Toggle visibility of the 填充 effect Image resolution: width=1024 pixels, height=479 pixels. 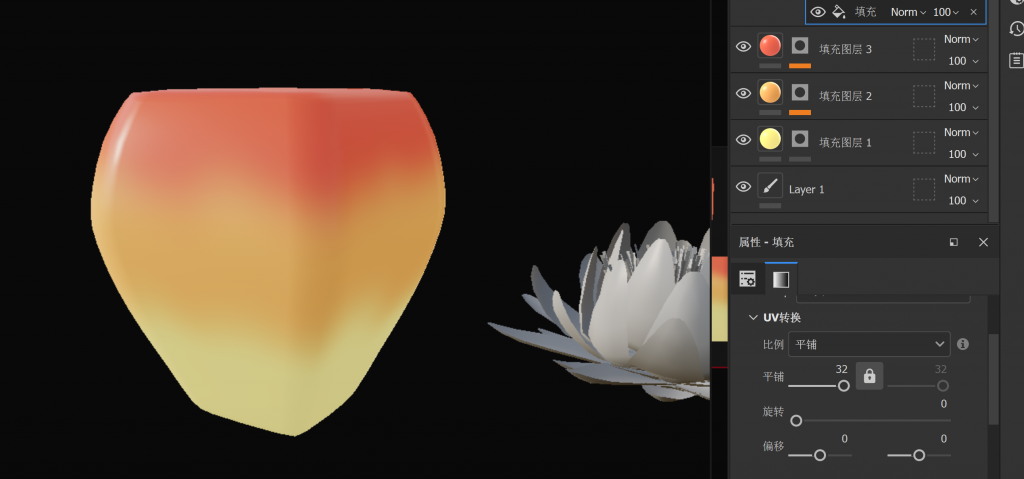(818, 12)
